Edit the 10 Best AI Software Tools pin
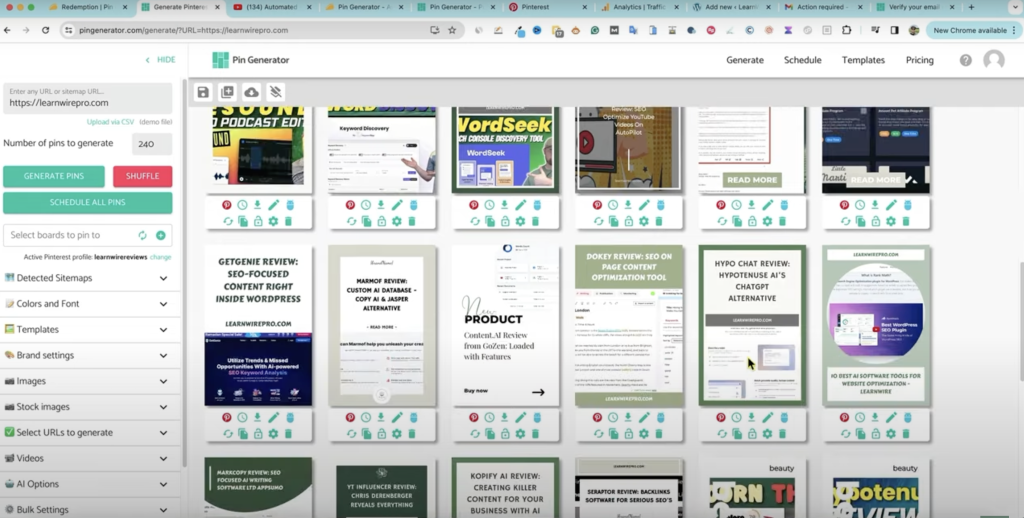This screenshot has height=518, width=1024. 891,417
